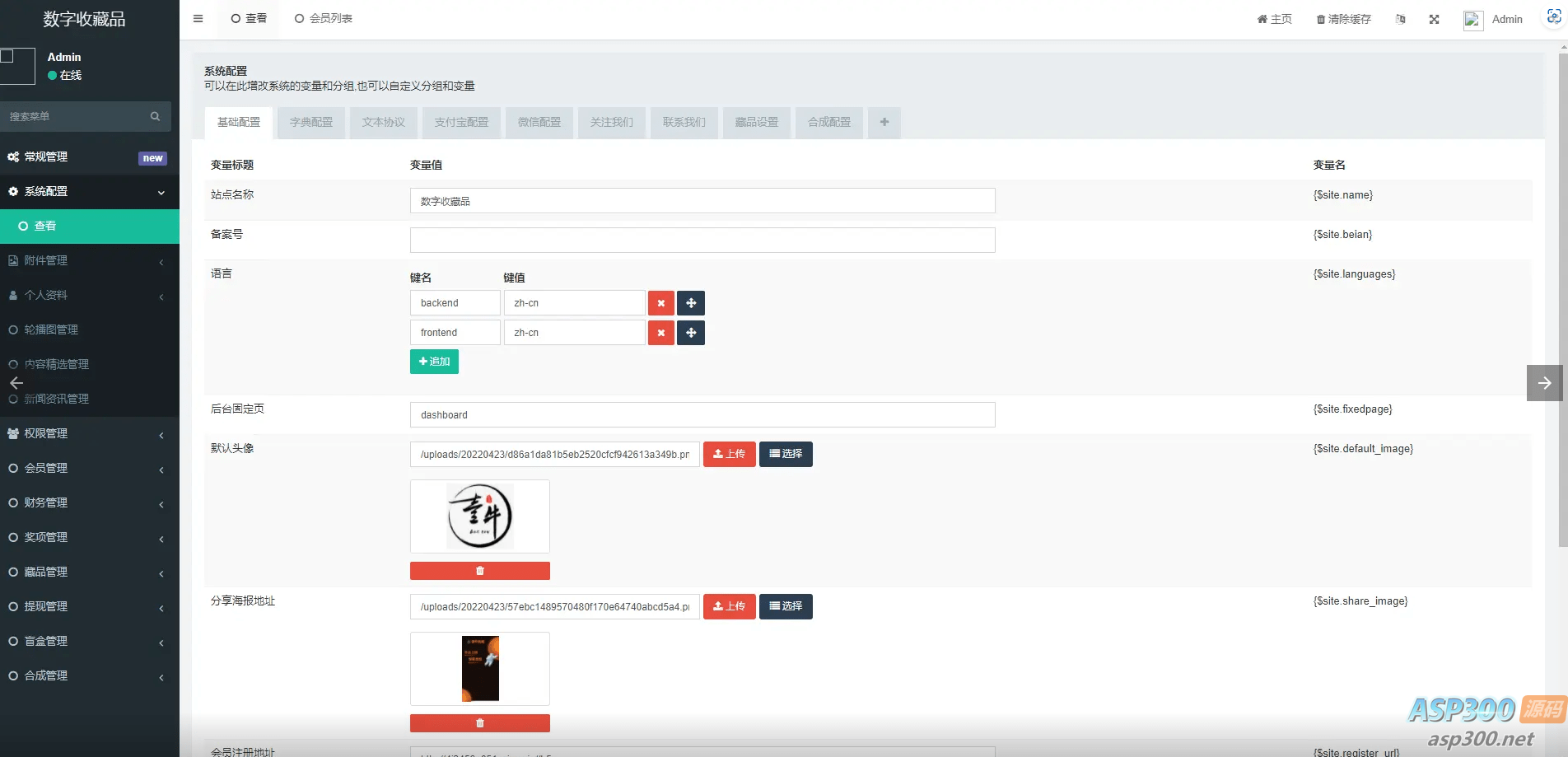The image size is (1568, 757).
Task: Toggle the sidebar hamburger menu
Action: [198, 18]
